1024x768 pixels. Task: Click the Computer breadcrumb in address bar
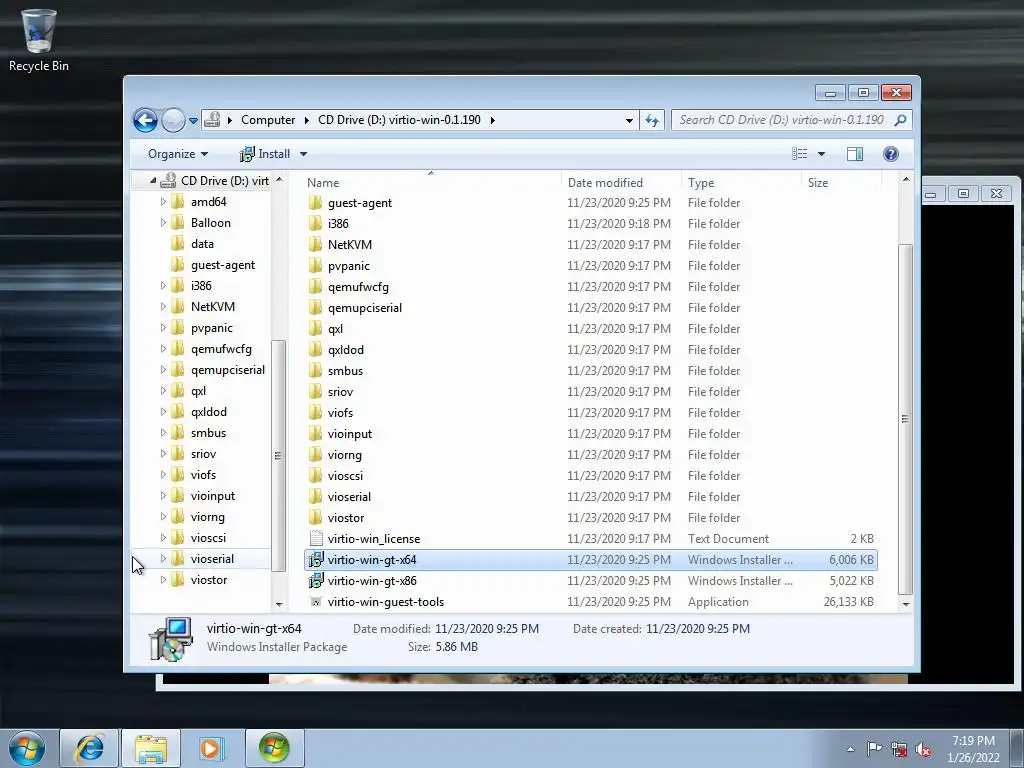point(268,120)
